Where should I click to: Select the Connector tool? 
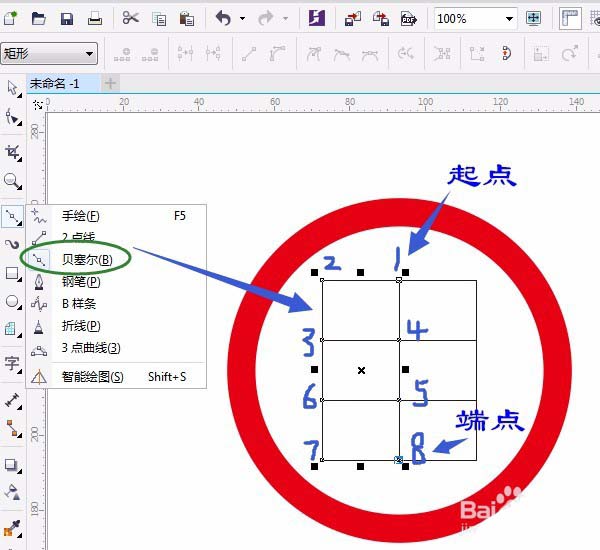pyautogui.click(x=13, y=428)
